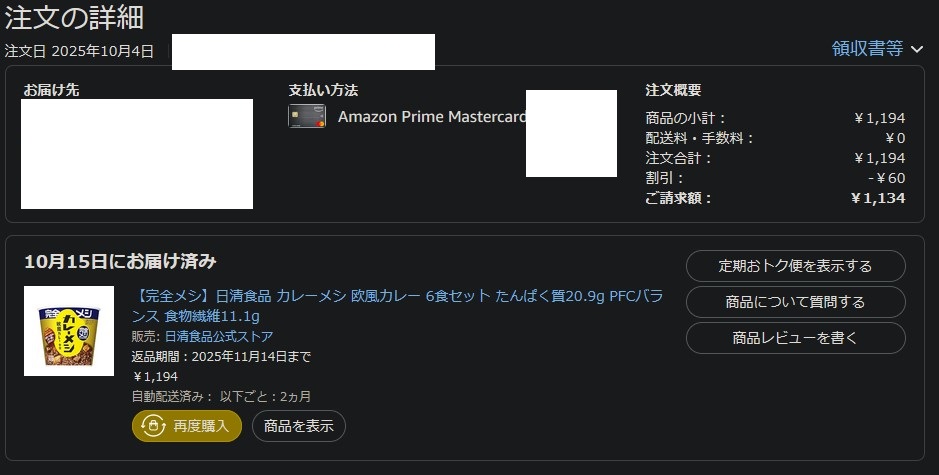The image size is (939, 475).
Task: Visit the 日清食品公式ストア seller link
Action: [218, 337]
